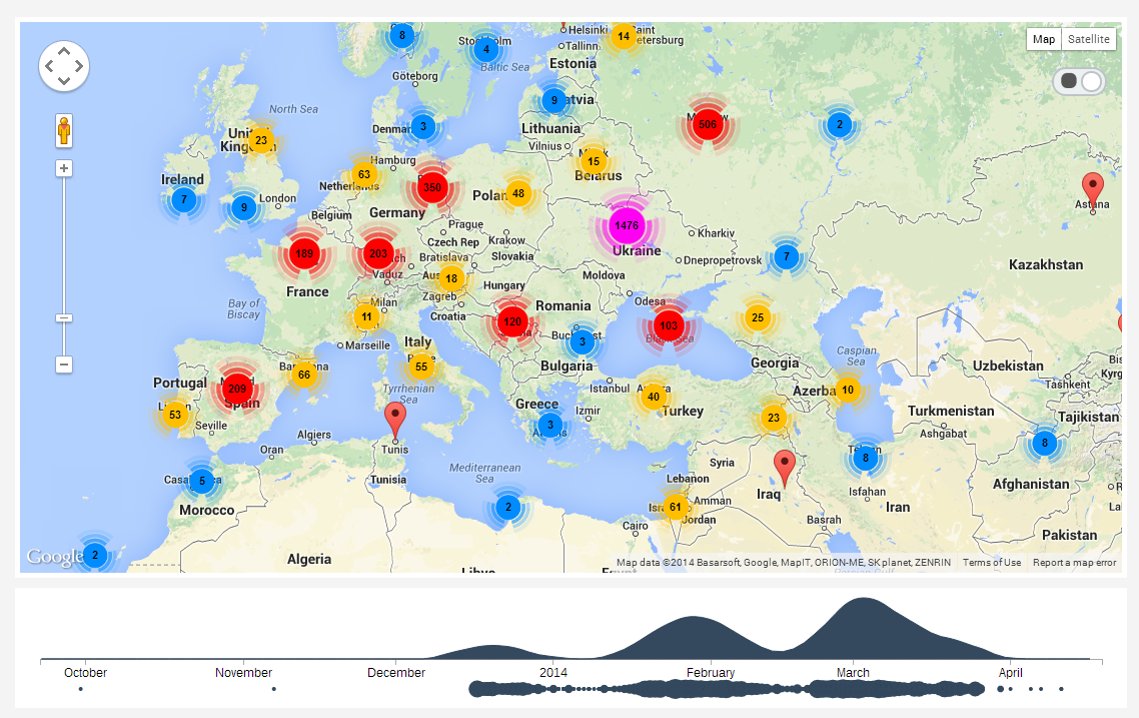Open the red 506 cluster near Moscow
Viewport: 1139px width, 718px height.
[707, 124]
